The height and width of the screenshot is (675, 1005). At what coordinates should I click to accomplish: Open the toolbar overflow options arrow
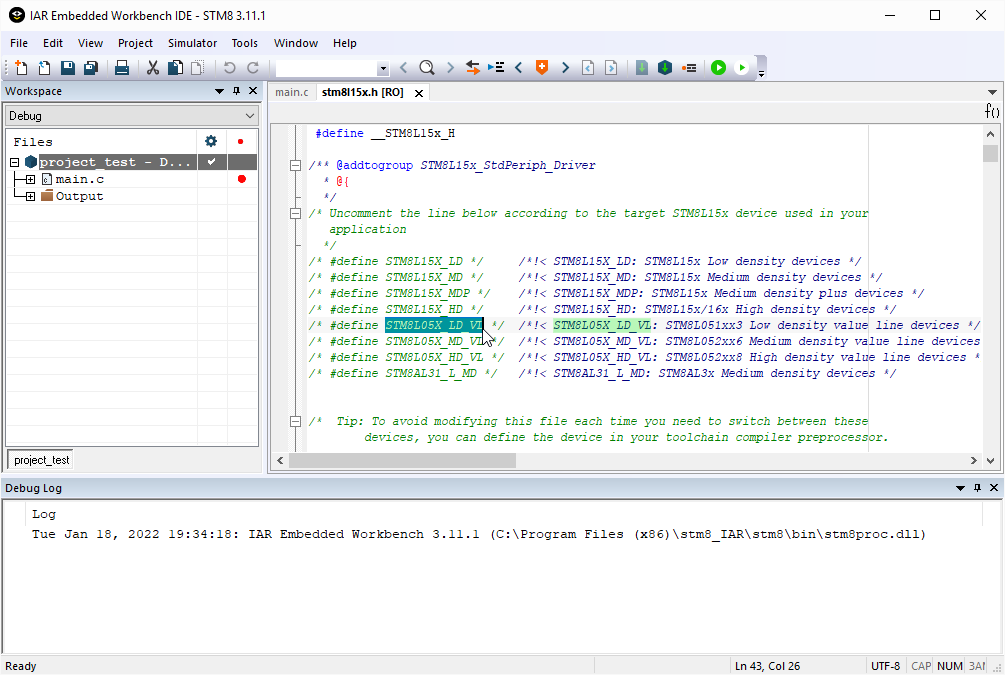[761, 74]
